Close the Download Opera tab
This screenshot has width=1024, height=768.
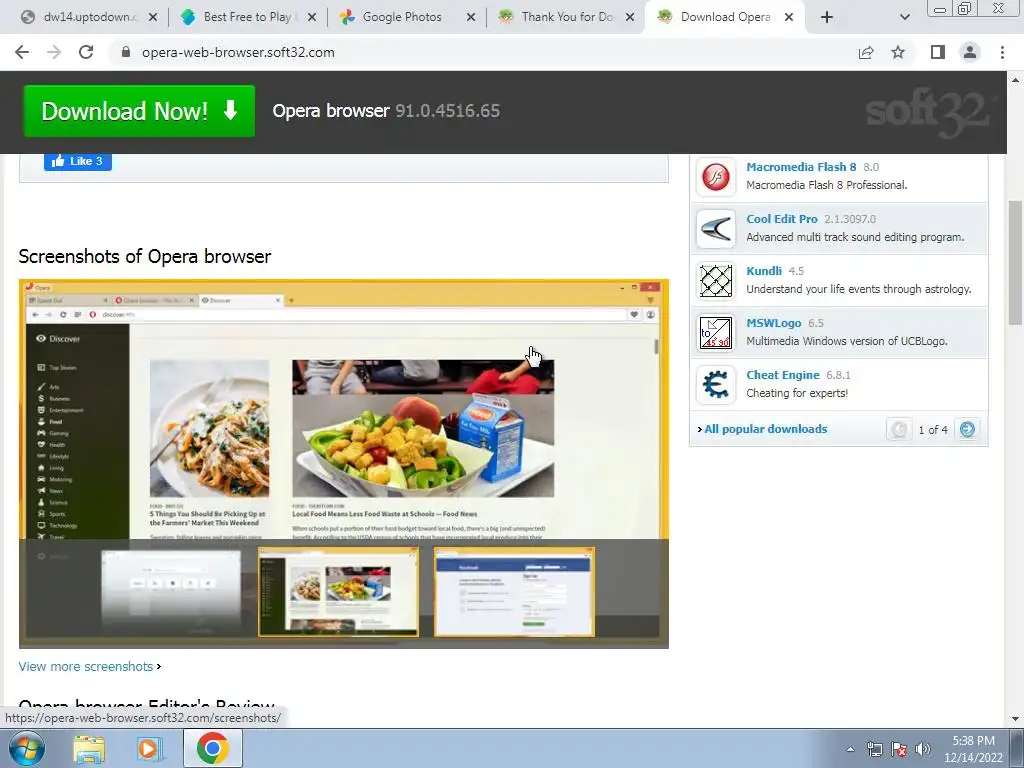(x=789, y=17)
